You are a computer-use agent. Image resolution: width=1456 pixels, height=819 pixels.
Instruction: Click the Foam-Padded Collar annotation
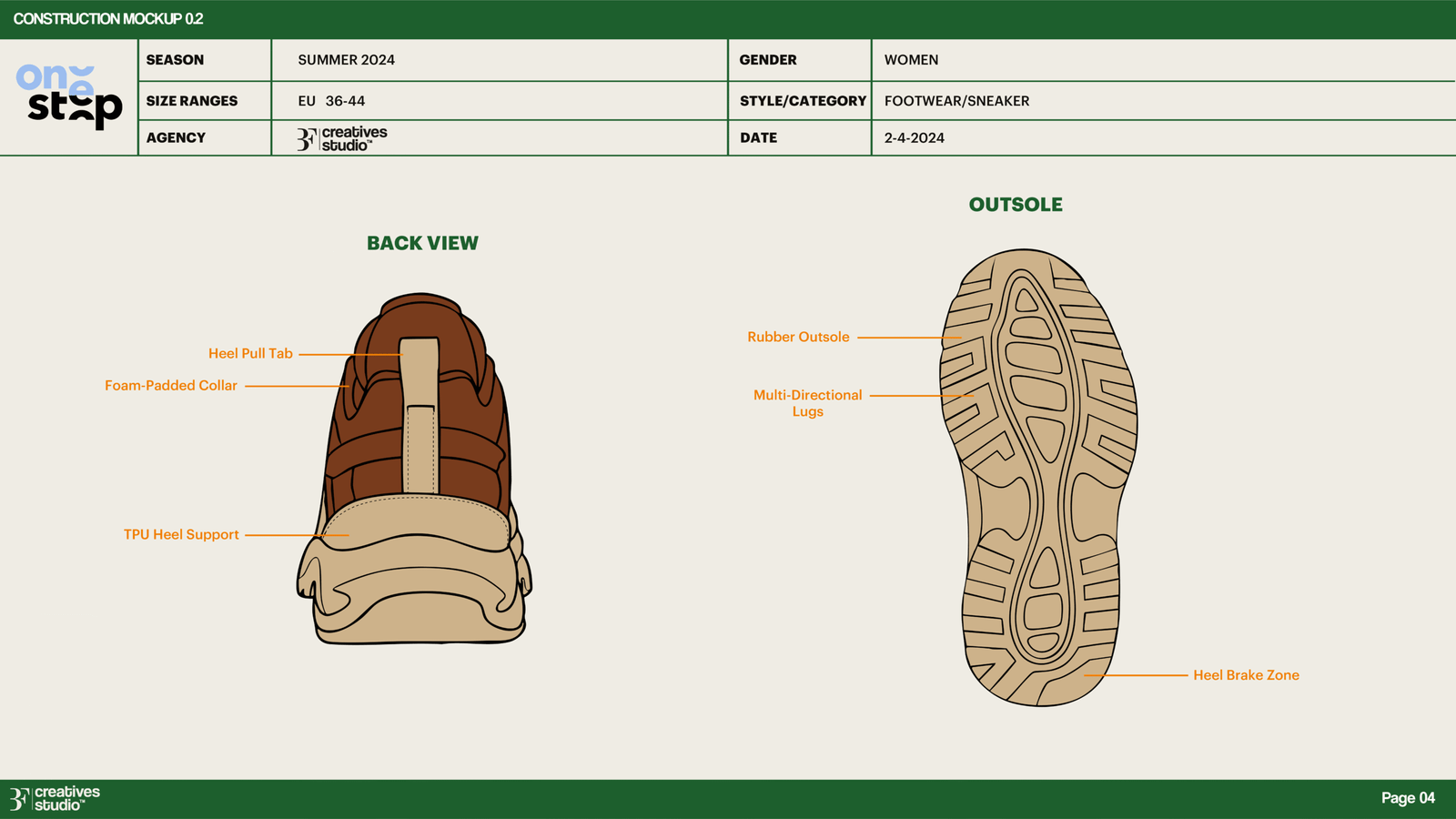171,386
